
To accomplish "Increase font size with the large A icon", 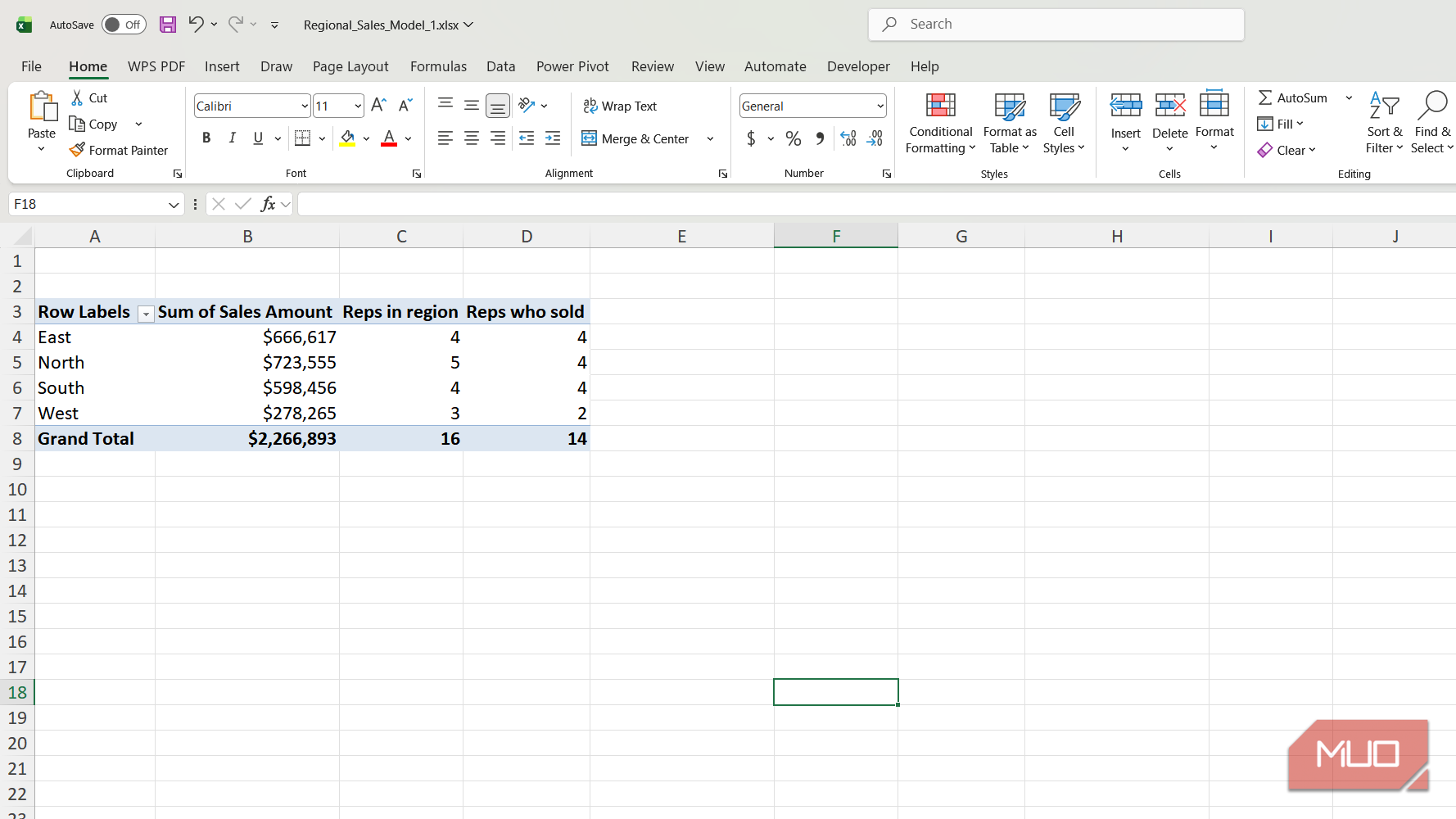I will [x=378, y=105].
